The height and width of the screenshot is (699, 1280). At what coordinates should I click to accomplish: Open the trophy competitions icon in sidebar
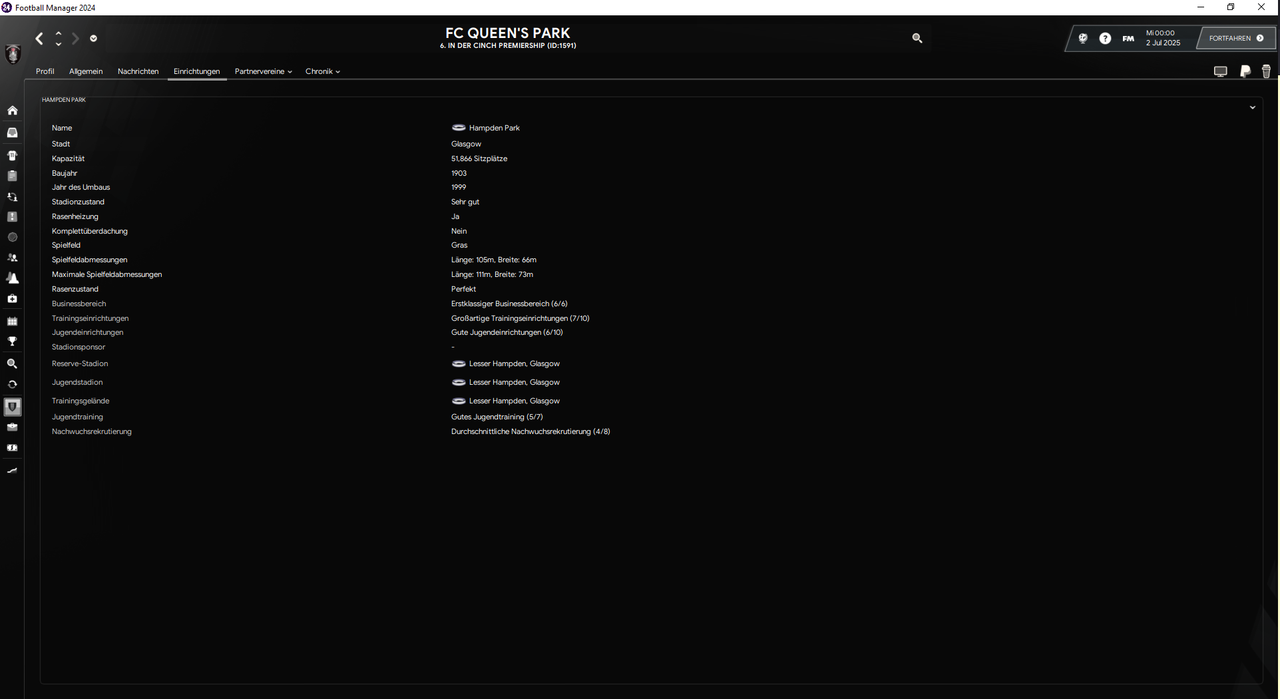(x=12, y=342)
